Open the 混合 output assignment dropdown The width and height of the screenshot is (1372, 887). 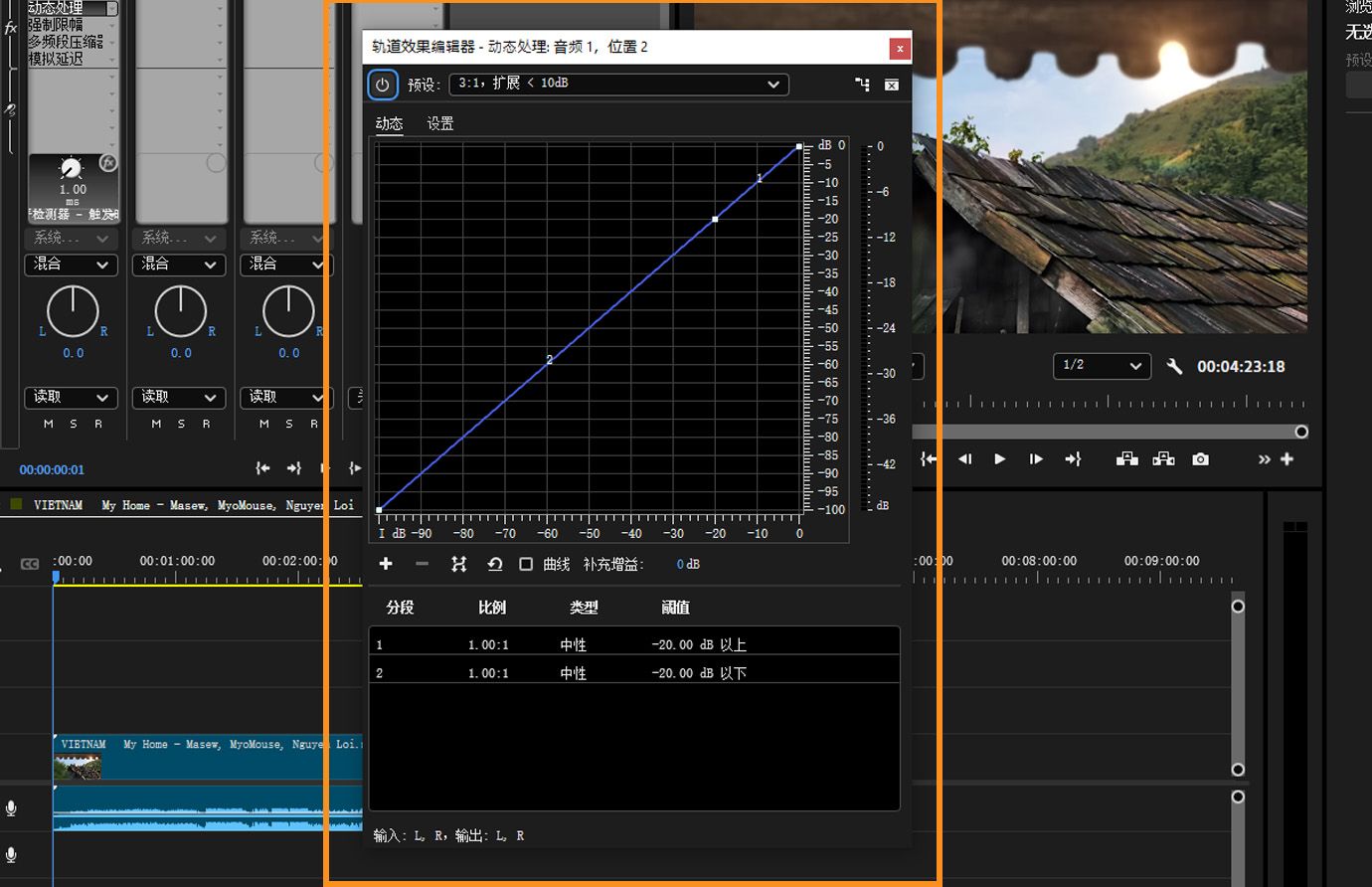point(71,265)
